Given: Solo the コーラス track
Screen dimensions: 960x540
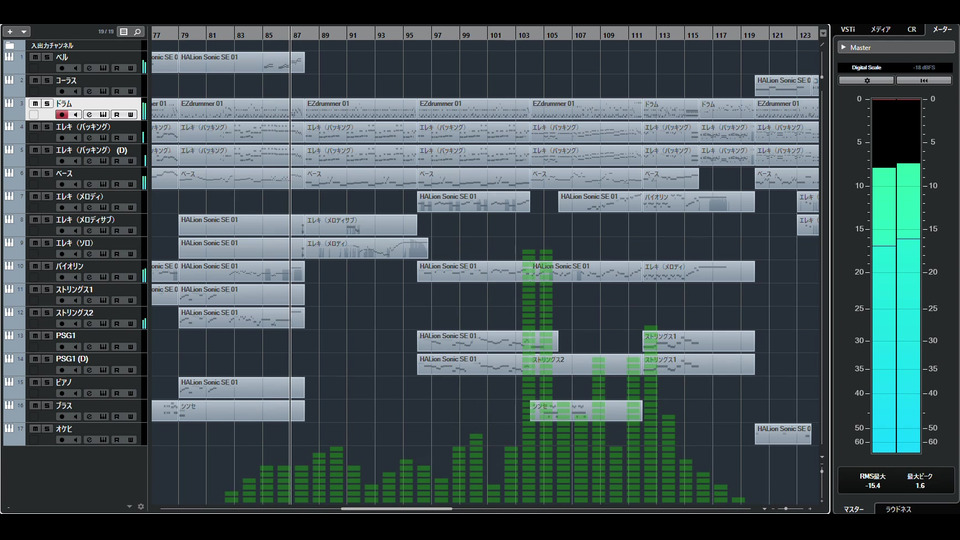Looking at the screenshot, I should [x=47, y=80].
